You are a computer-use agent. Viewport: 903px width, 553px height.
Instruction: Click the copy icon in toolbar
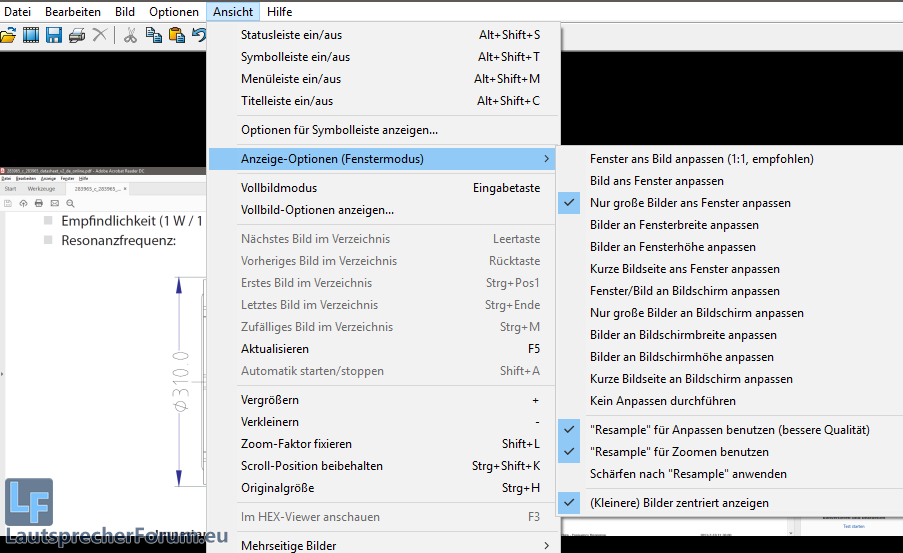point(154,35)
